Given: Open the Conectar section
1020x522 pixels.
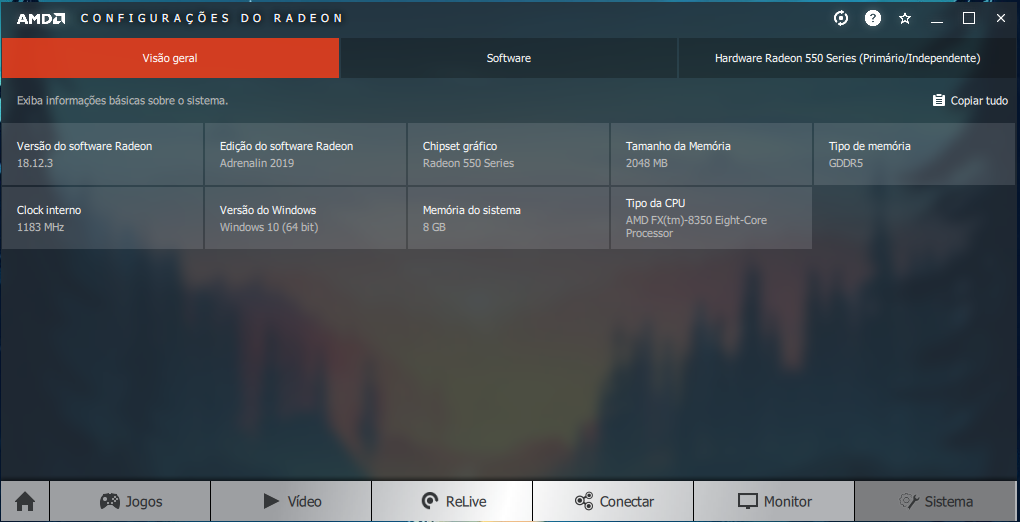Looking at the screenshot, I should [613, 501].
